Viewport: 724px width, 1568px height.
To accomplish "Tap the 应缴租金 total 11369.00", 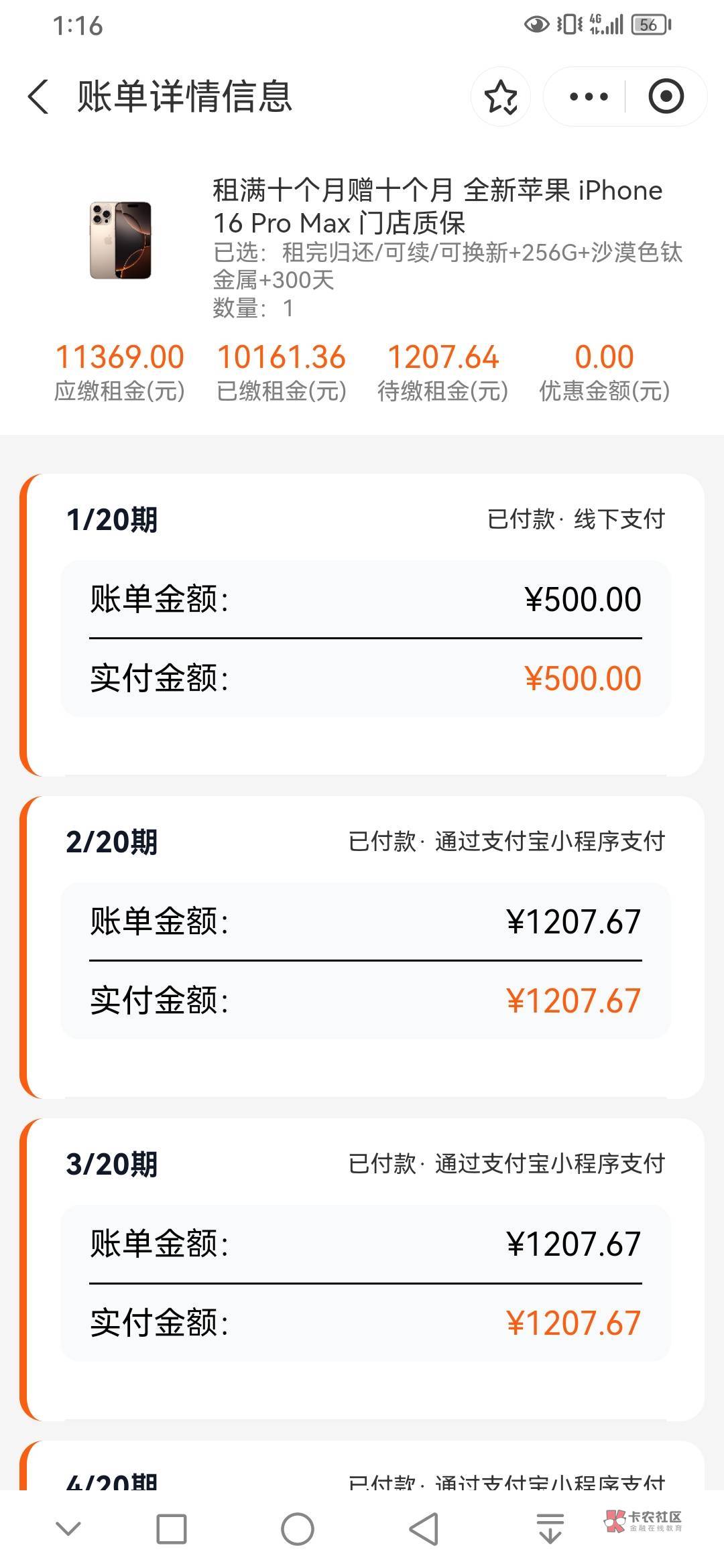I will tap(119, 357).
